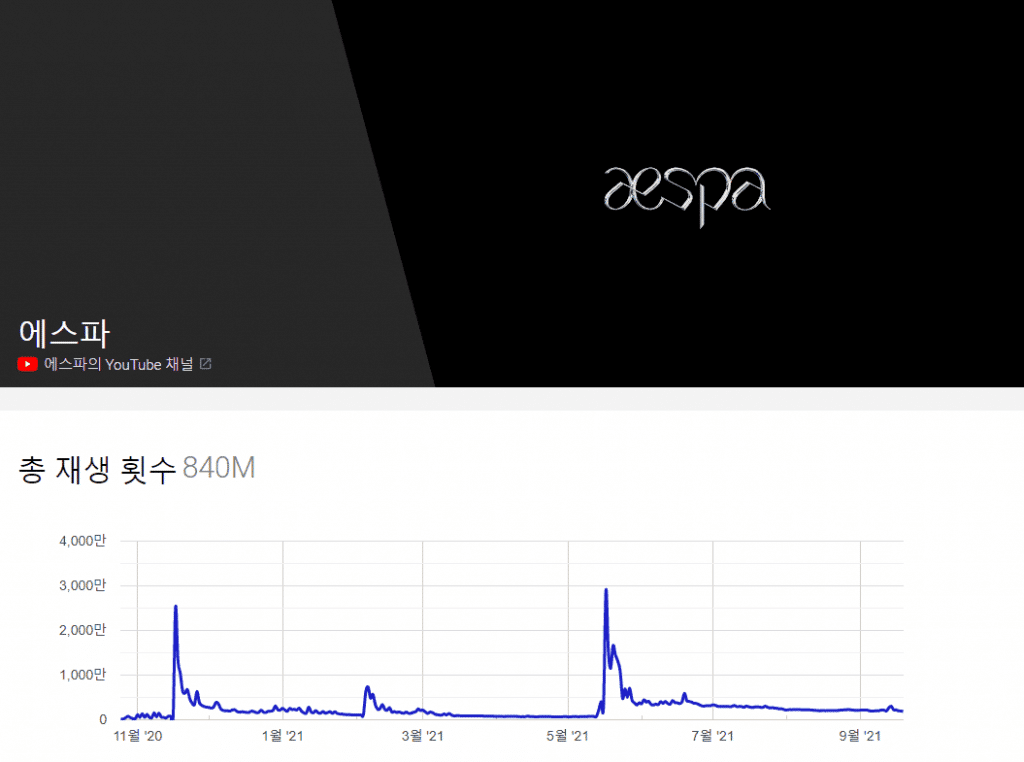Viewport: 1024px width, 762px height.
Task: Click the 3,000만 y-axis label
Action: 82,585
